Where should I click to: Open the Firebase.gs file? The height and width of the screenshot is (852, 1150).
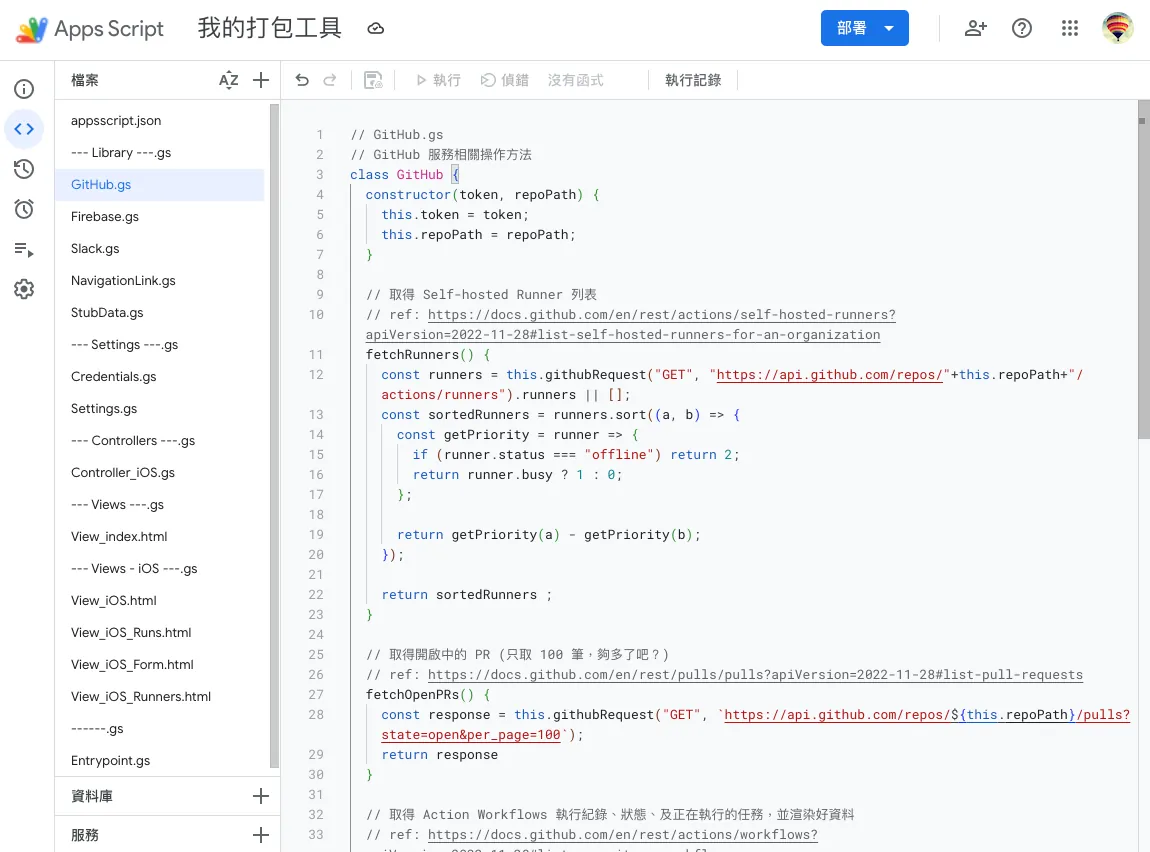coord(105,216)
